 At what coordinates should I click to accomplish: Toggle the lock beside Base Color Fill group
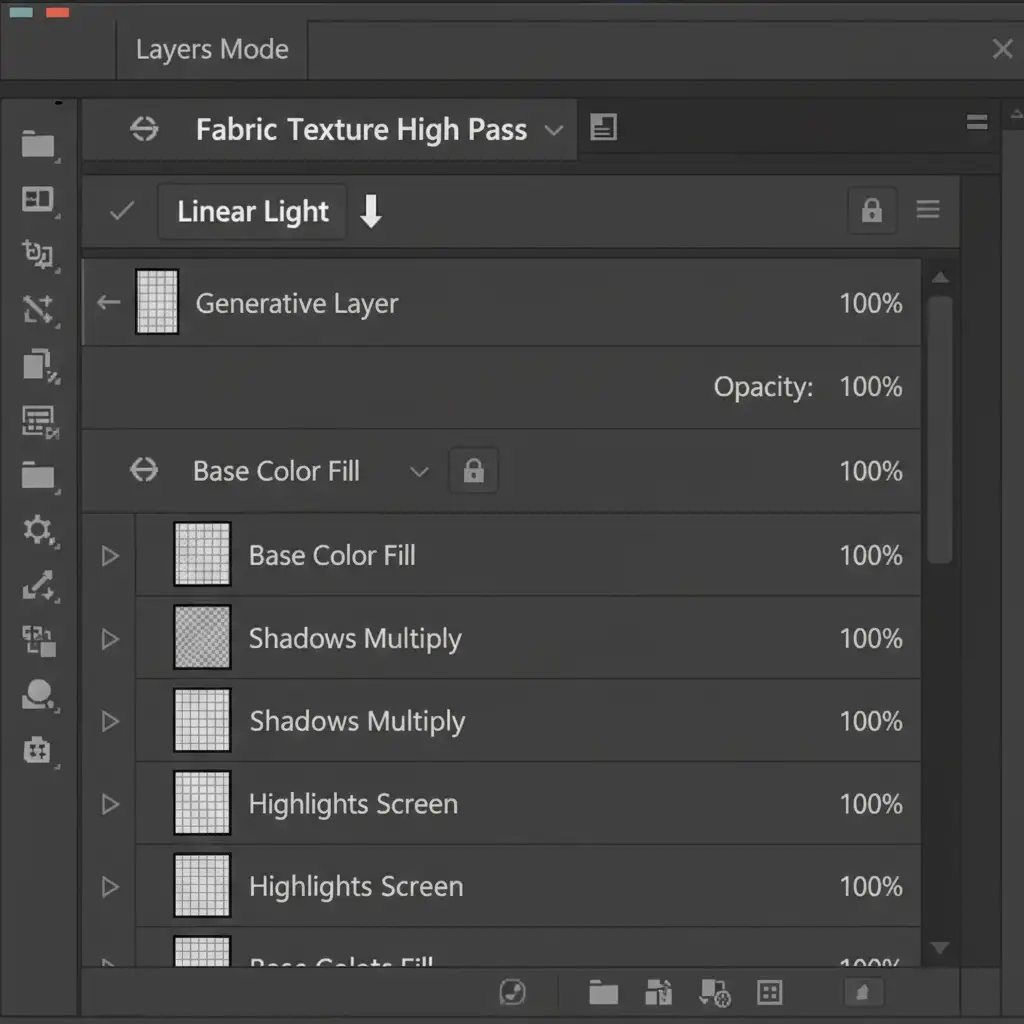pos(474,471)
